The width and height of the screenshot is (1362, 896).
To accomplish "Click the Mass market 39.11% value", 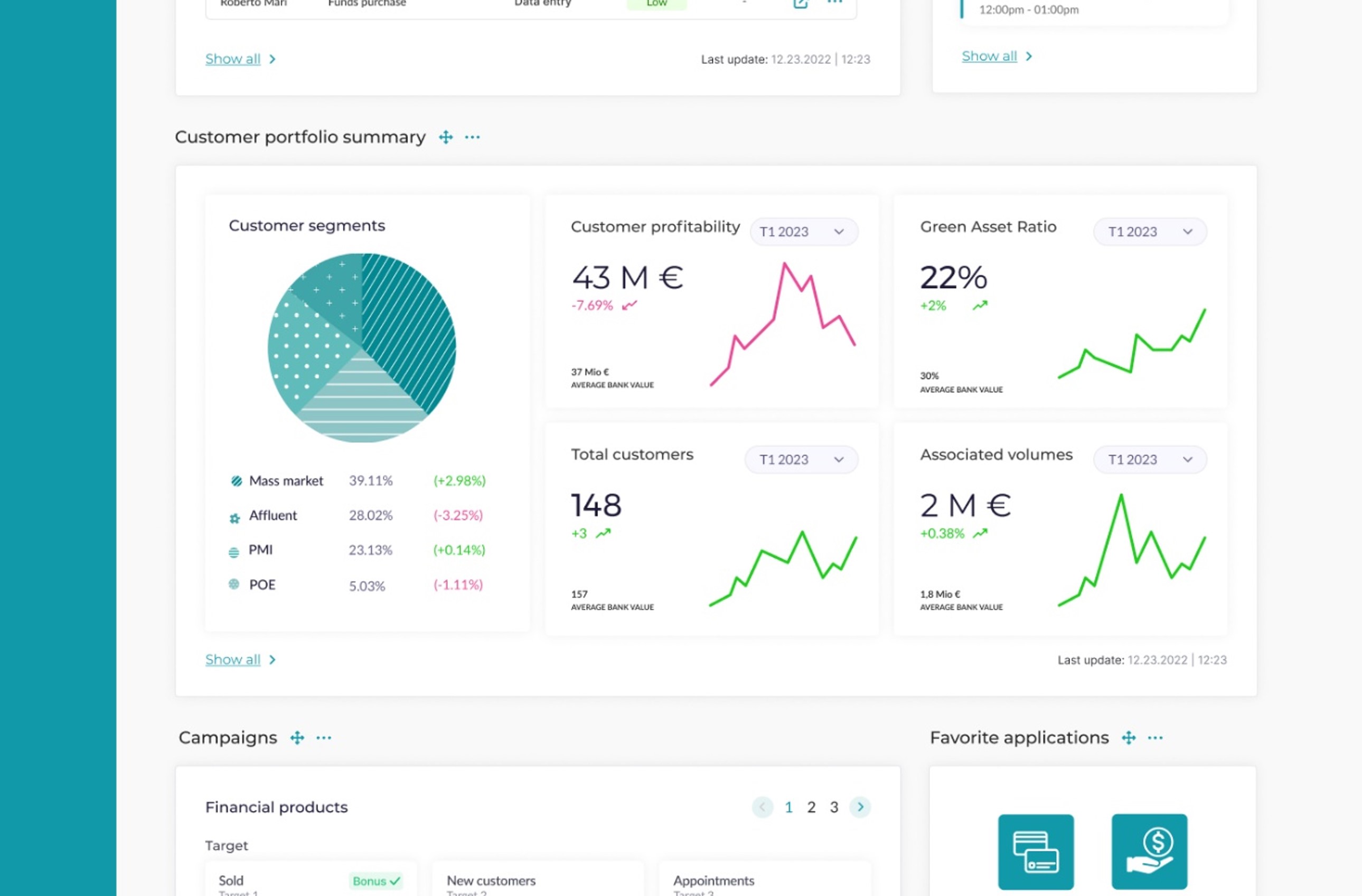I will point(371,480).
